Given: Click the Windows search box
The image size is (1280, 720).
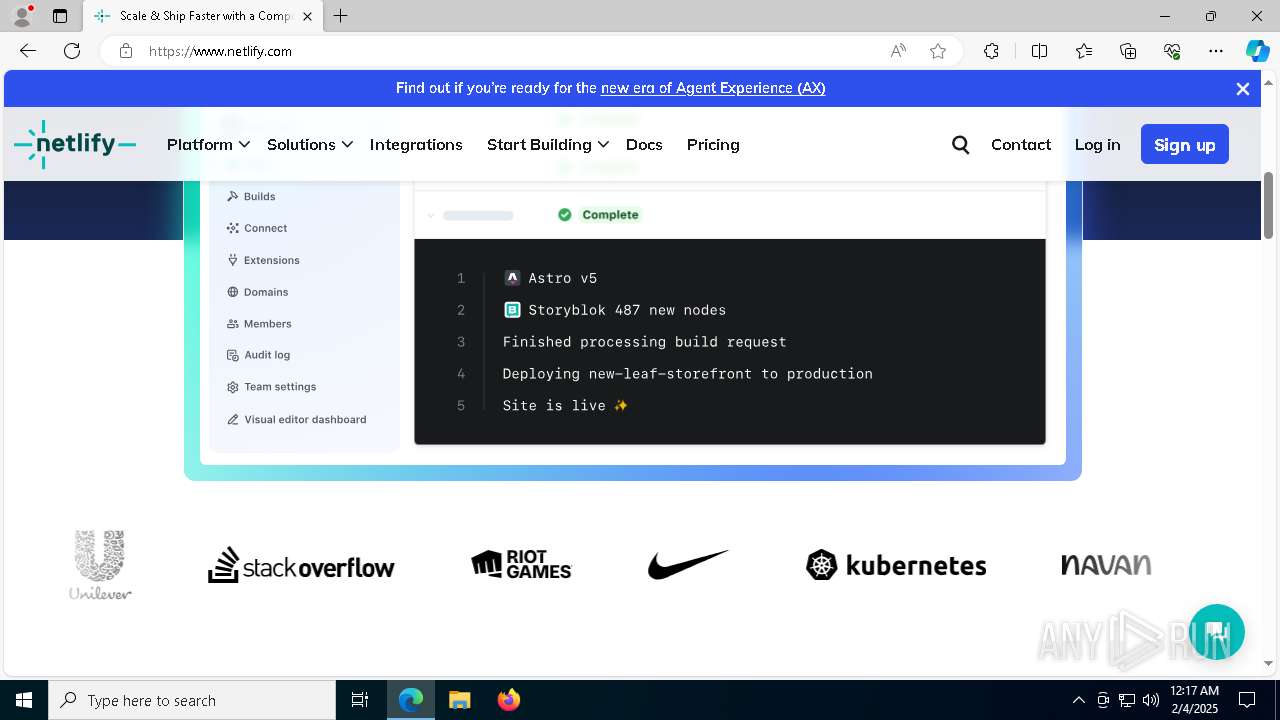Looking at the screenshot, I should [x=192, y=700].
